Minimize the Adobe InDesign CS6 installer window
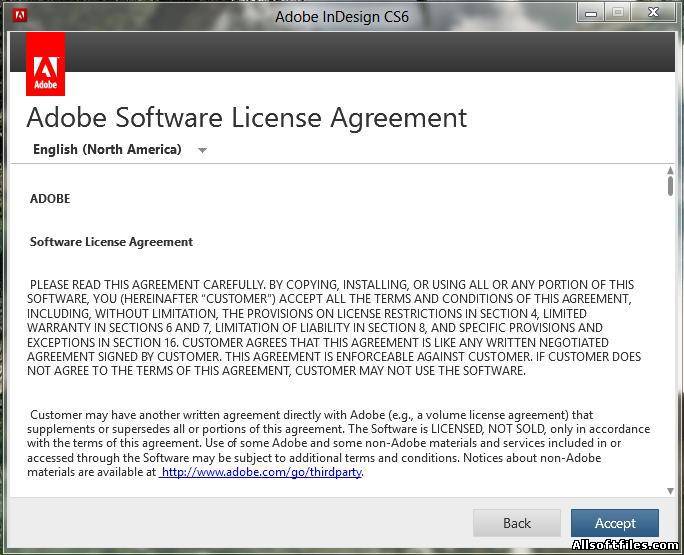The height and width of the screenshot is (555, 684). click(591, 13)
